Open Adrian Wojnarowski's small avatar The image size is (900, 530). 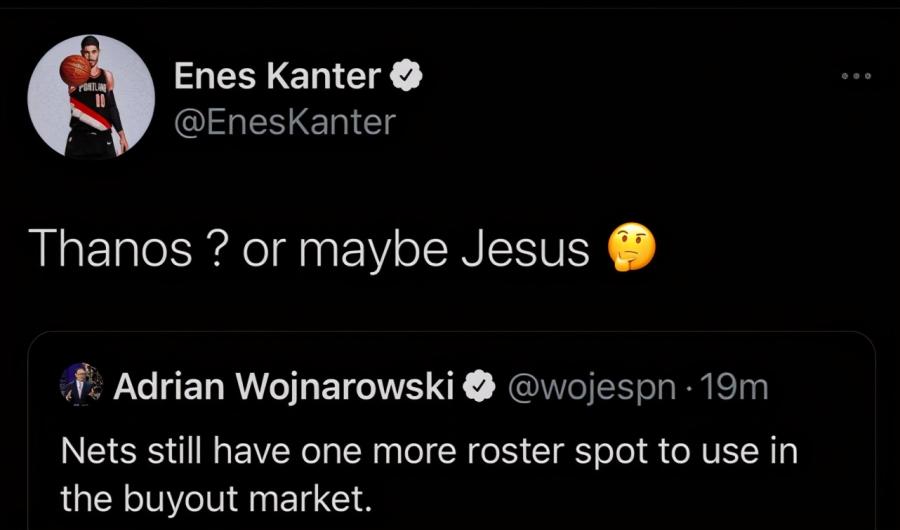(x=81, y=385)
